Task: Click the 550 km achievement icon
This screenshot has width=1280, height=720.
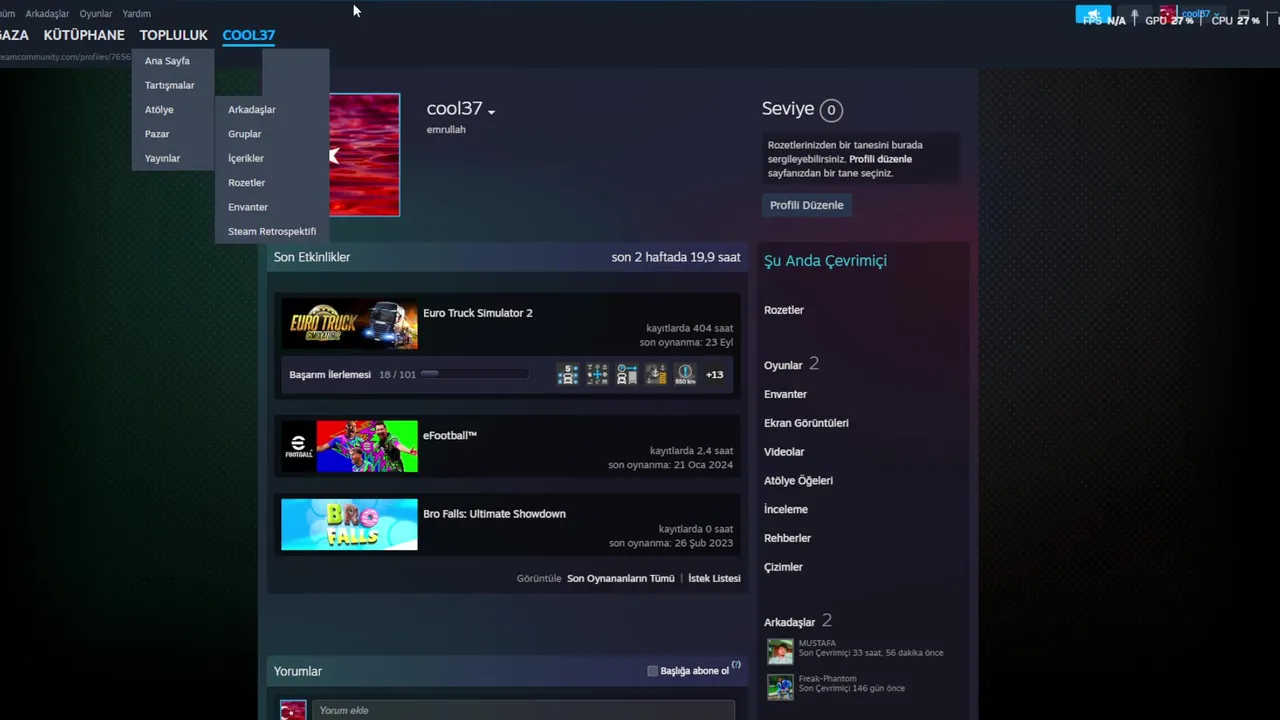Action: 685,374
